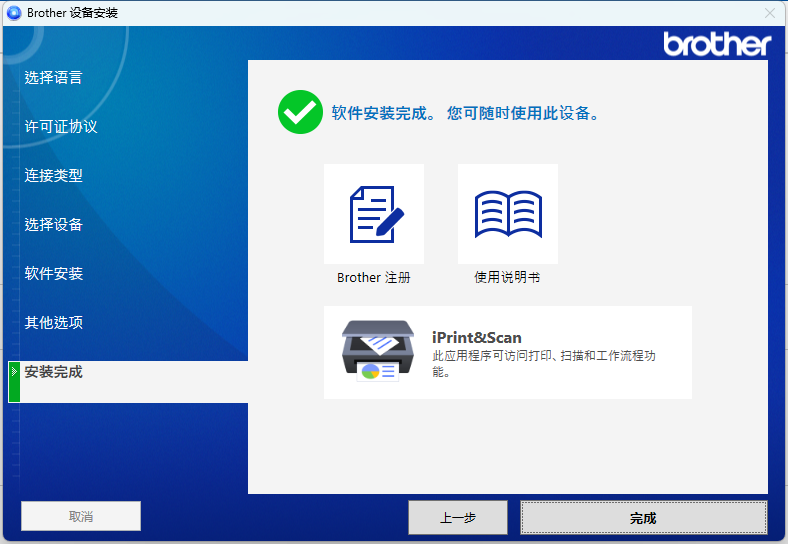
Task: Click the iPrint&Scan title text
Action: pyautogui.click(x=476, y=337)
